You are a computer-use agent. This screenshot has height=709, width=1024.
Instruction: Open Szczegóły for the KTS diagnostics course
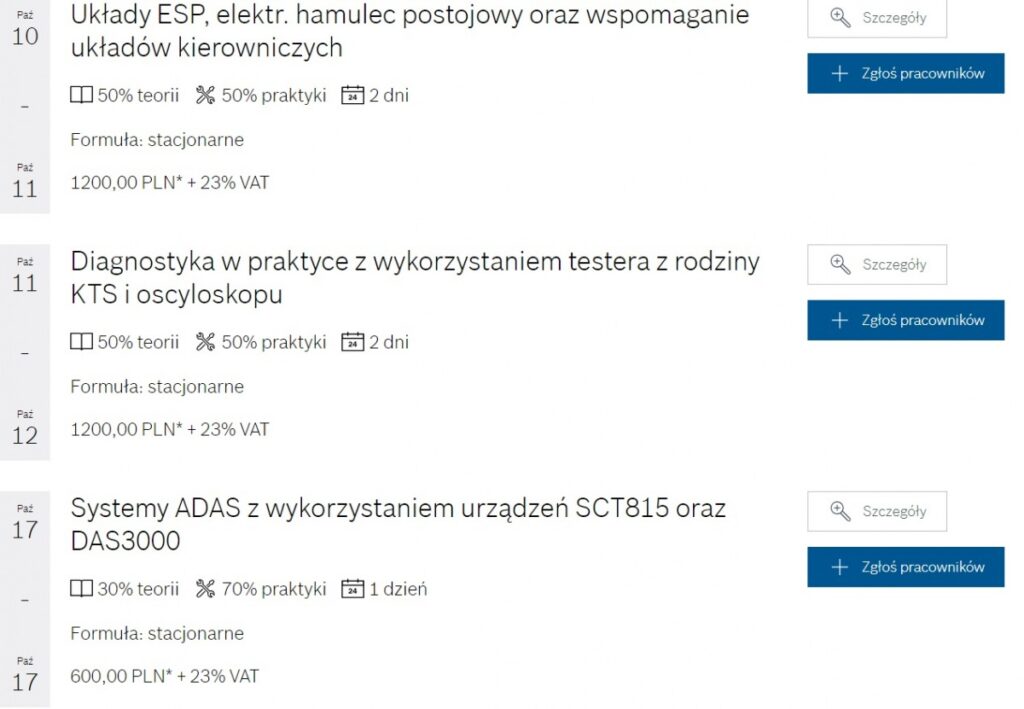coord(876,265)
